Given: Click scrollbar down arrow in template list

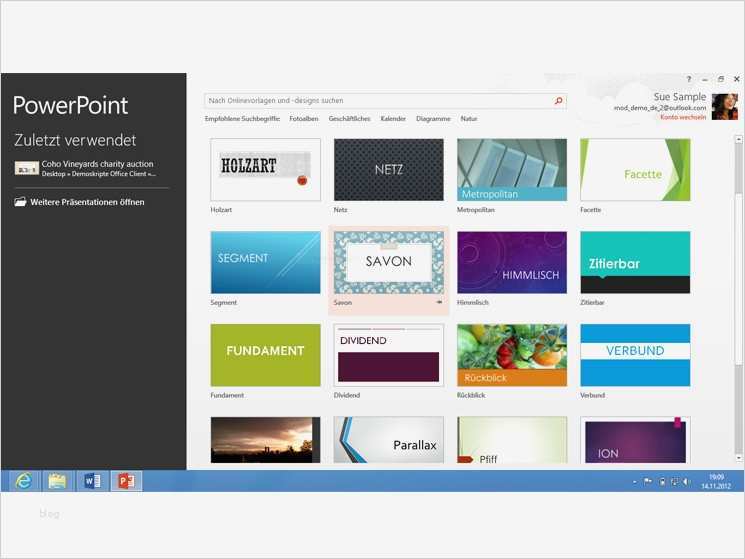Looking at the screenshot, I should (x=738, y=458).
